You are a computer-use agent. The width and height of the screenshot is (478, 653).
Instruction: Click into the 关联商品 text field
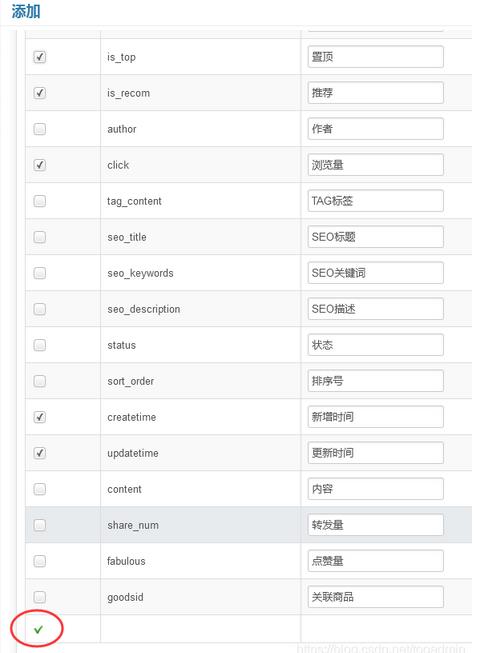coord(376,597)
